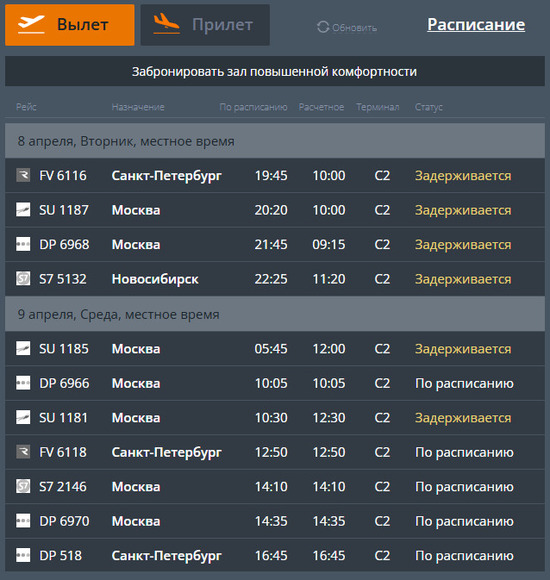The width and height of the screenshot is (550, 580).
Task: Click the refresh icon next to Обновить
Action: click(x=323, y=27)
